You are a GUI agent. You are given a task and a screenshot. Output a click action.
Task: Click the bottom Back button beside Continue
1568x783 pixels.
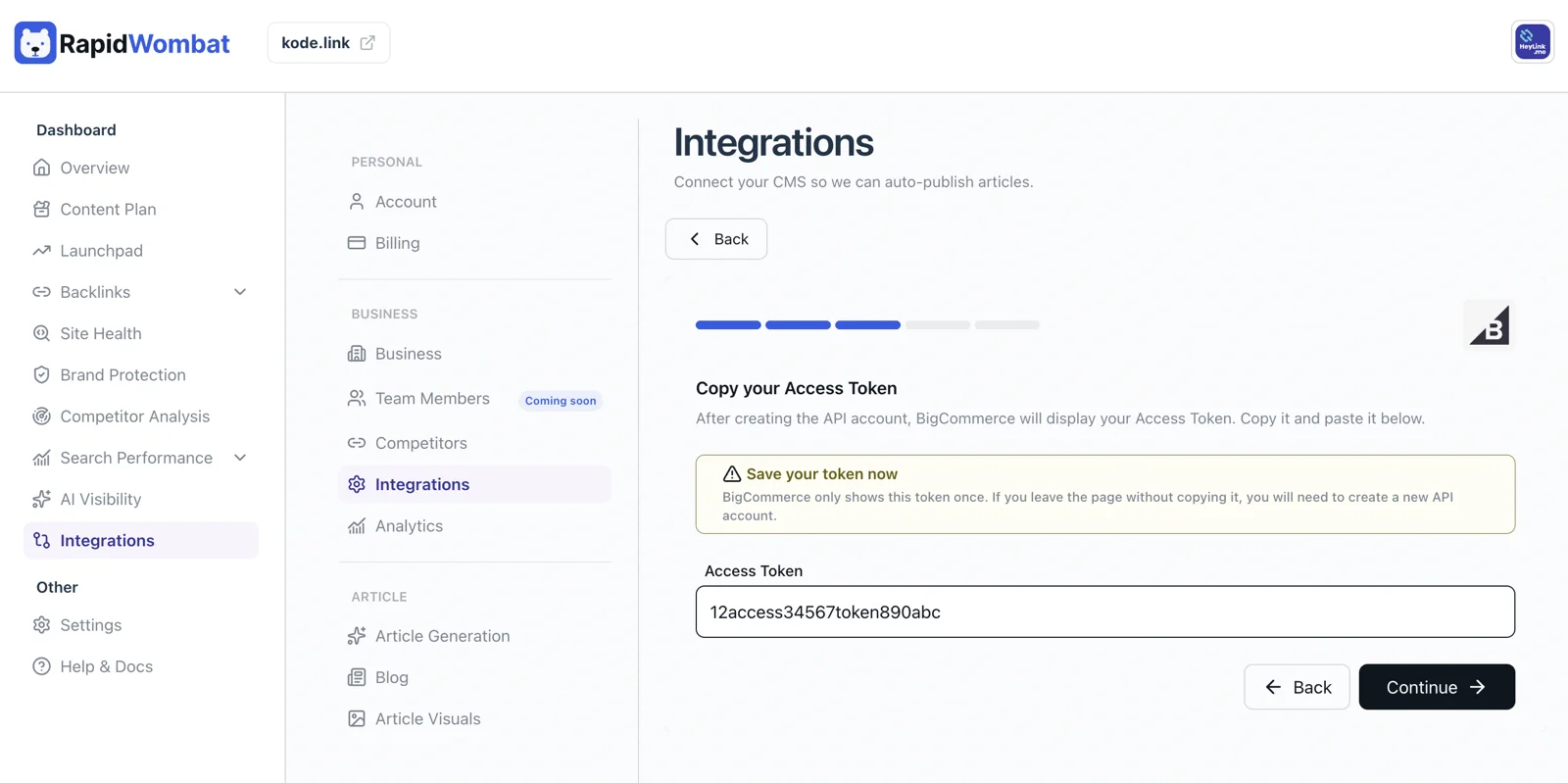click(x=1297, y=687)
